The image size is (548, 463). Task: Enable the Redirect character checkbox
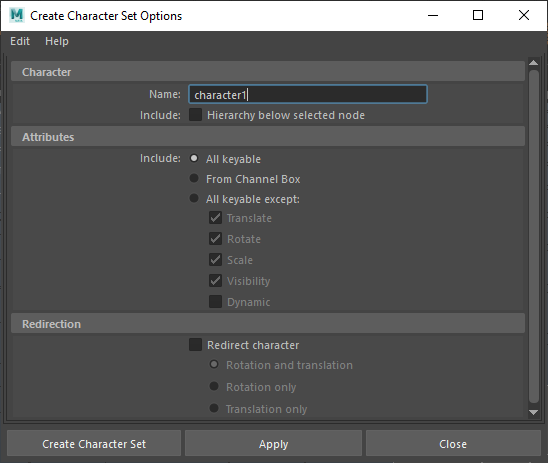pyautogui.click(x=195, y=345)
